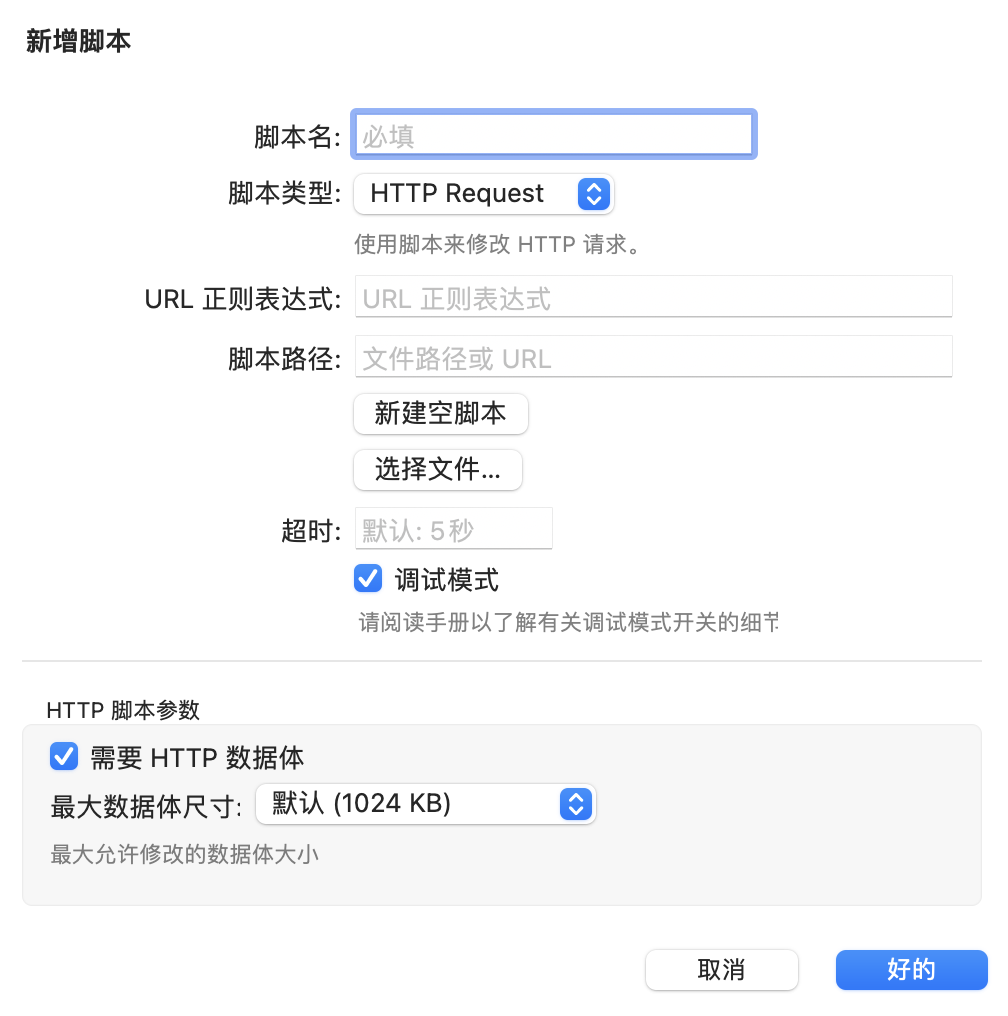Uncheck the 需要 HTTP 数据体 checkbox
The width and height of the screenshot is (1008, 1016).
click(x=64, y=757)
